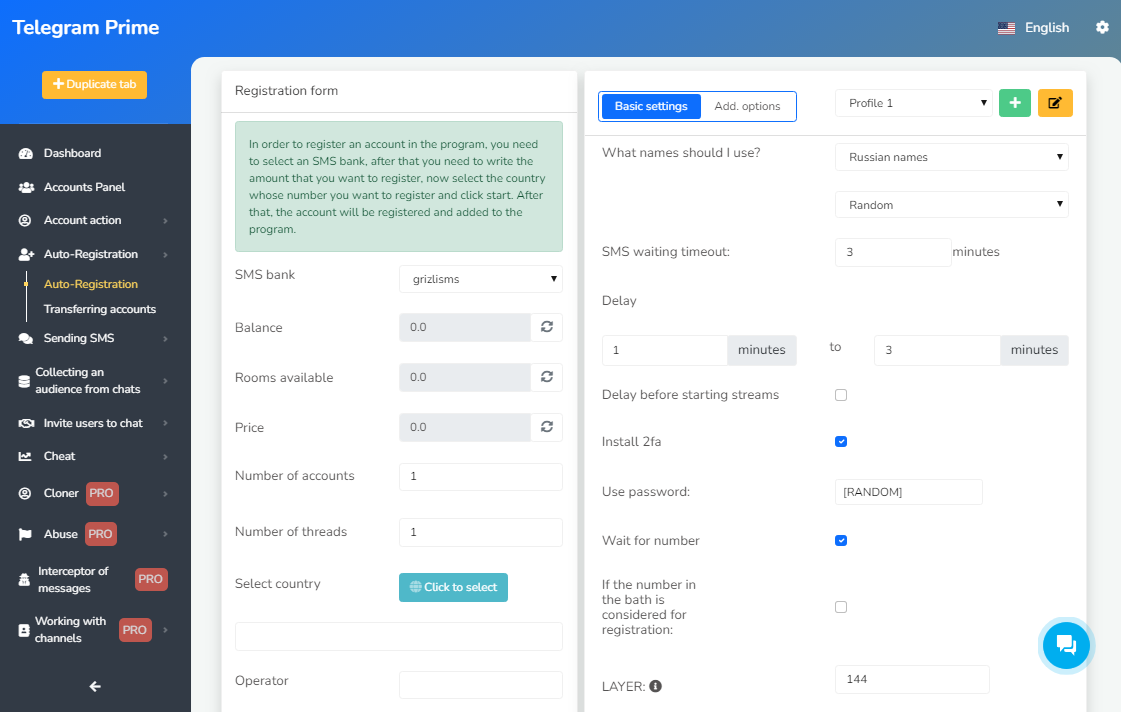The image size is (1121, 712).
Task: Click the LAYER info icon
Action: (x=656, y=687)
